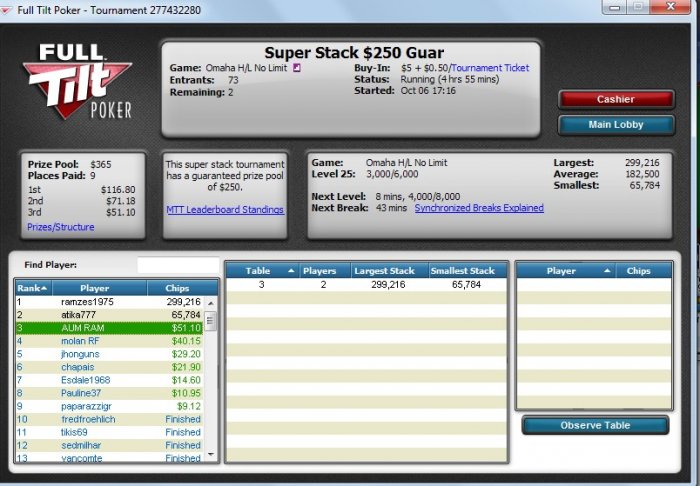Minimize the tournament window
The image size is (700, 486).
[x=614, y=7]
